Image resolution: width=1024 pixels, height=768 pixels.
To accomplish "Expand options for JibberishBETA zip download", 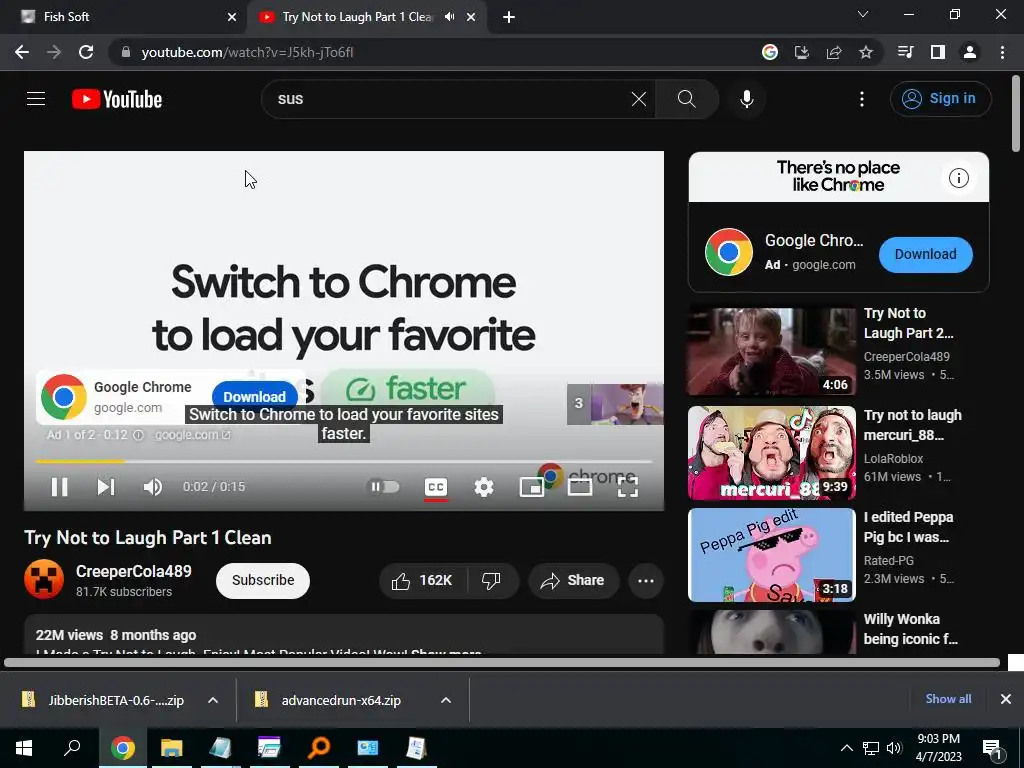I will (x=213, y=700).
